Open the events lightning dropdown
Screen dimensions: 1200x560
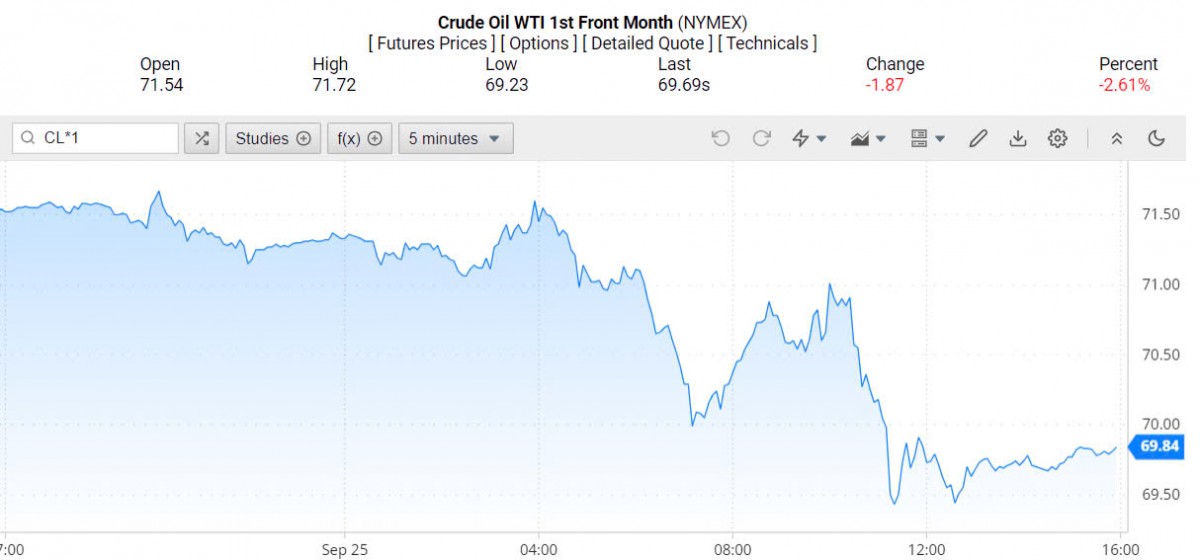click(808, 139)
